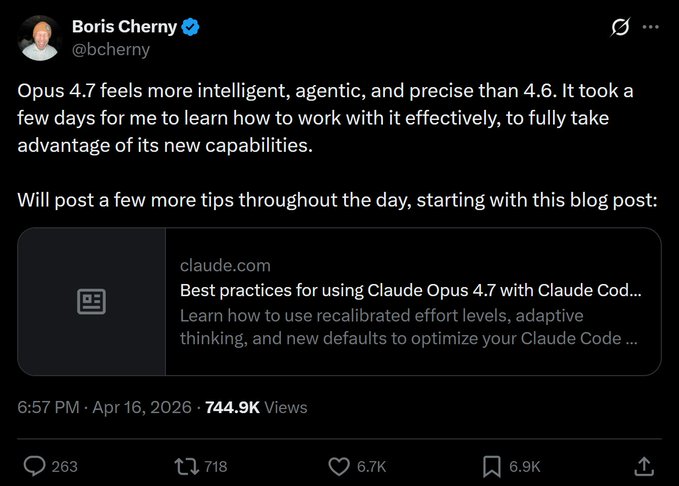Click the 6:57 PM Apr 16, 2026 timestamp
Image resolution: width=679 pixels, height=486 pixels.
[x=104, y=407]
